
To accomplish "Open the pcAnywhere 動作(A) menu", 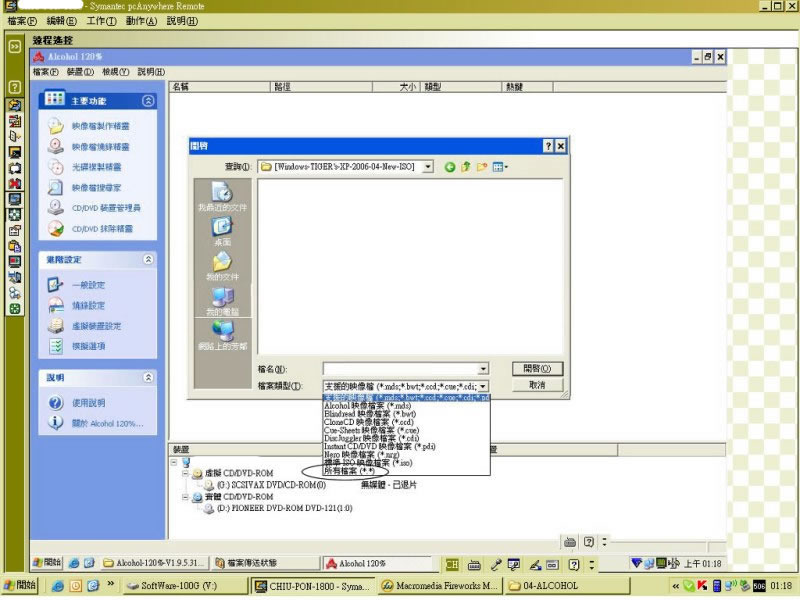I will [x=141, y=21].
